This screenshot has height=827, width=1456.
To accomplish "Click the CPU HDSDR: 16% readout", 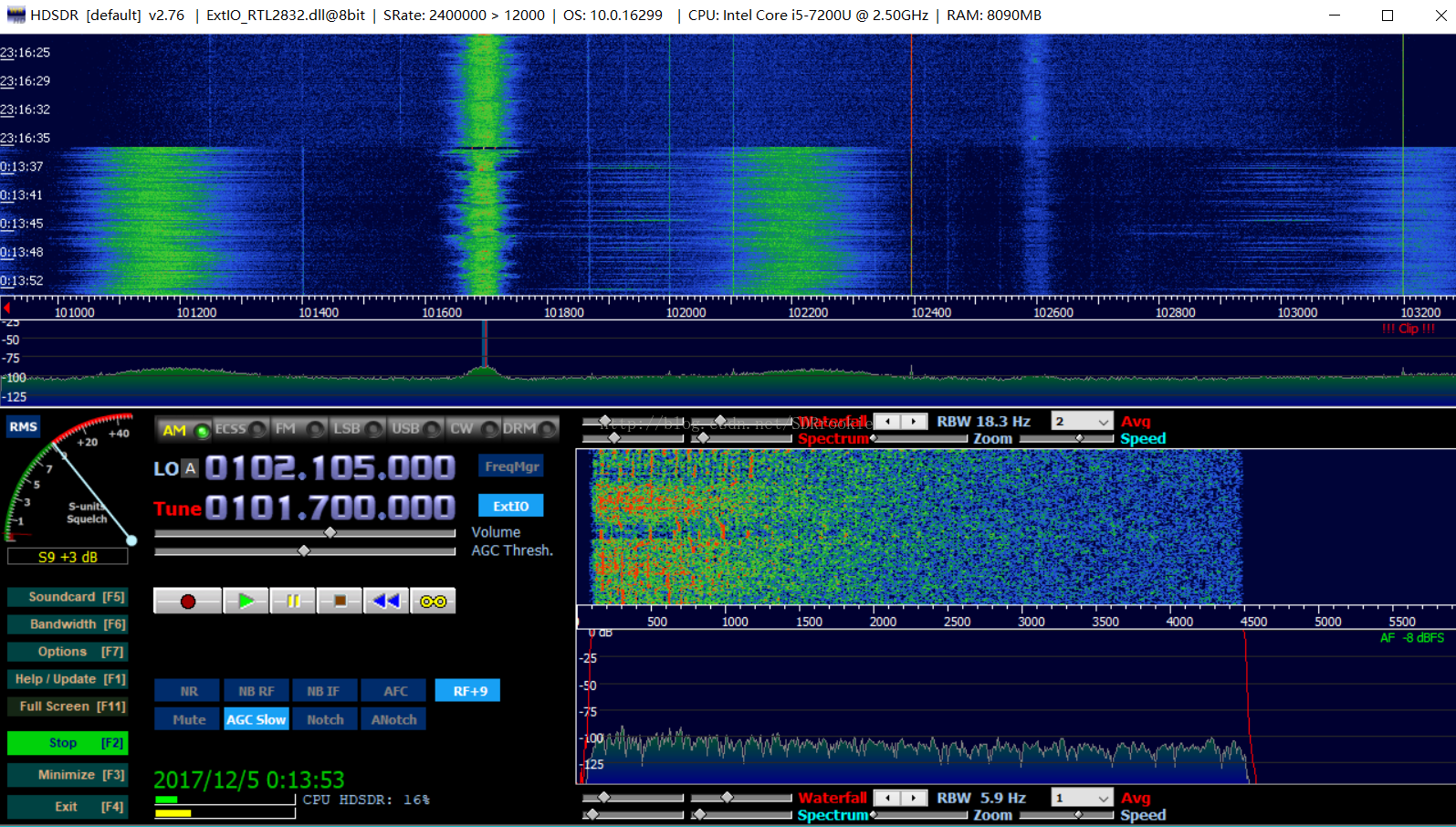I will (366, 800).
